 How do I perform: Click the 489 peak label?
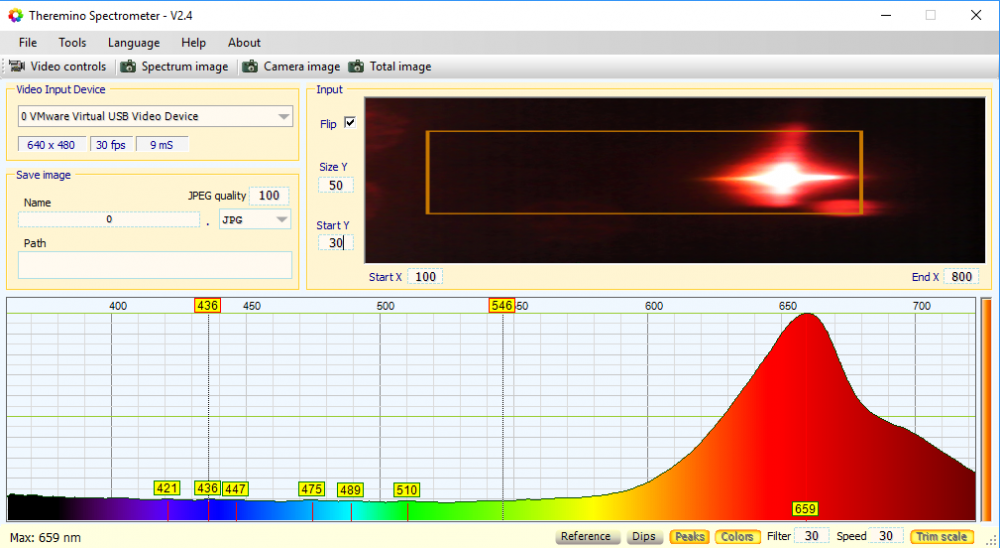350,490
